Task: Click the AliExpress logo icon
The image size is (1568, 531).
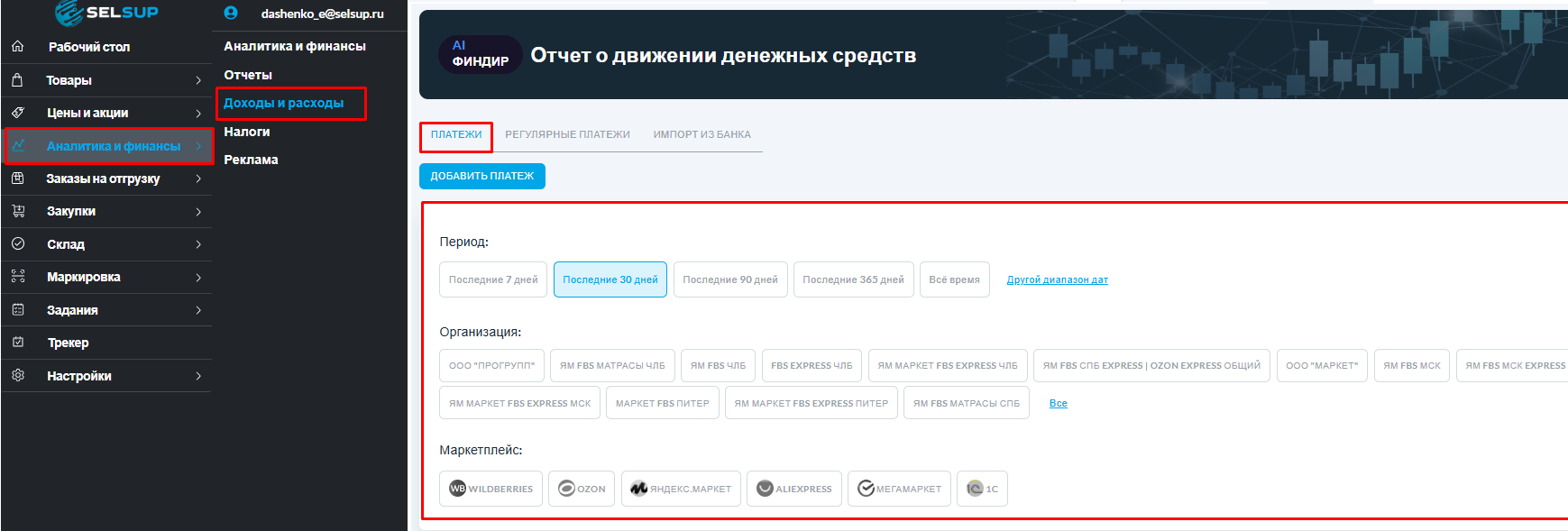Action: click(x=765, y=489)
